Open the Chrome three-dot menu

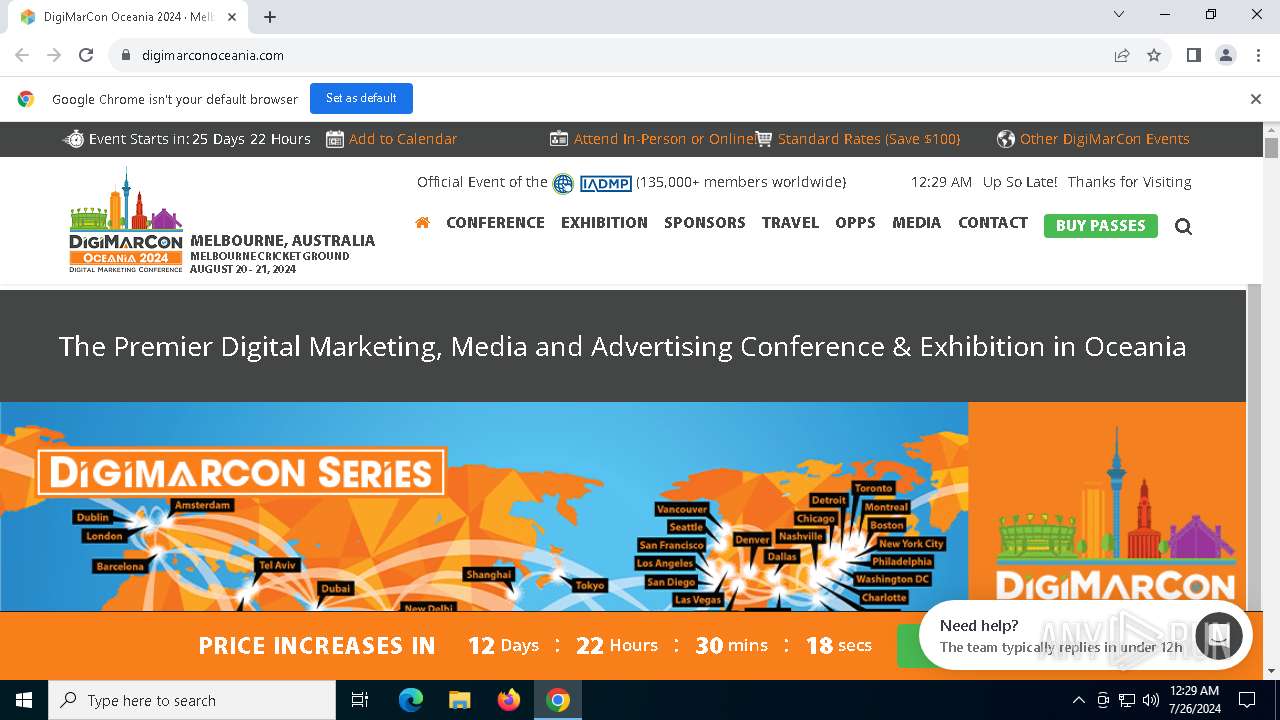tap(1257, 55)
